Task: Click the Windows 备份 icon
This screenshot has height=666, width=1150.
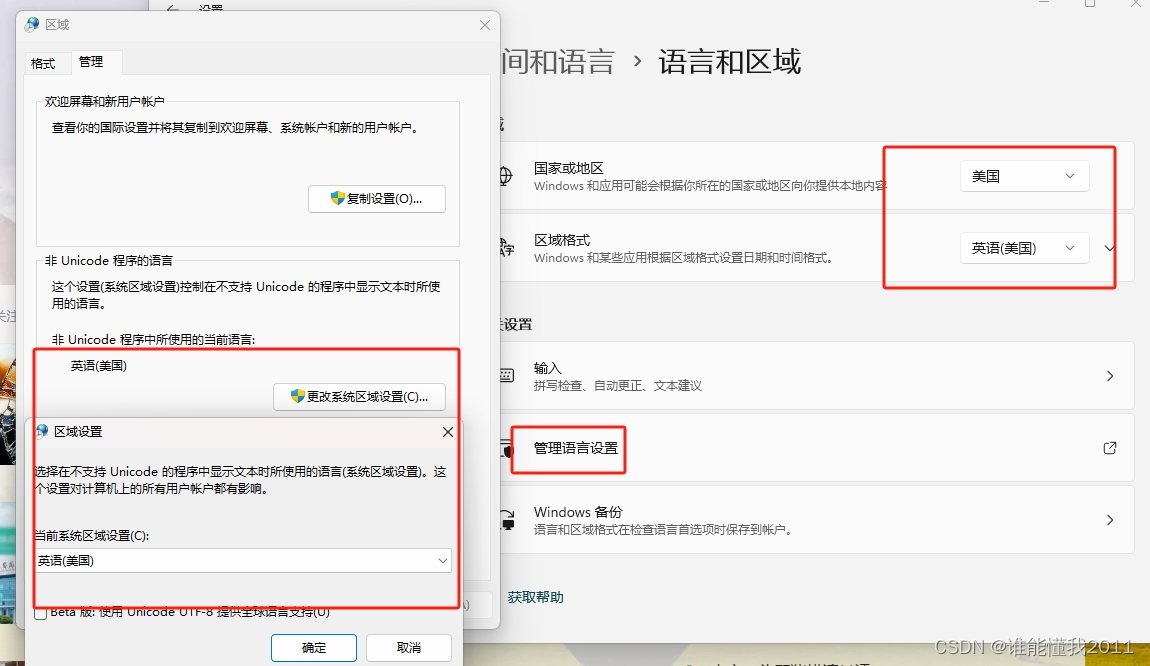Action: pyautogui.click(x=508, y=520)
